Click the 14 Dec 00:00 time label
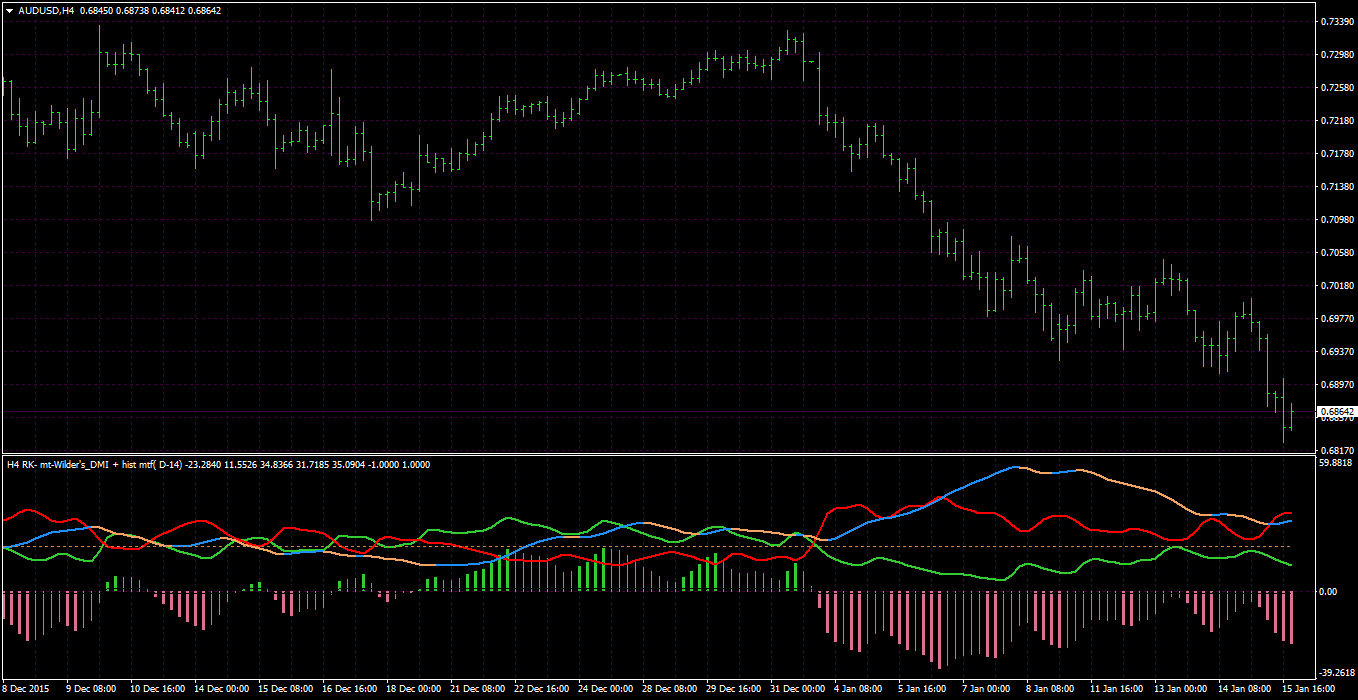The image size is (1358, 700). (x=221, y=689)
